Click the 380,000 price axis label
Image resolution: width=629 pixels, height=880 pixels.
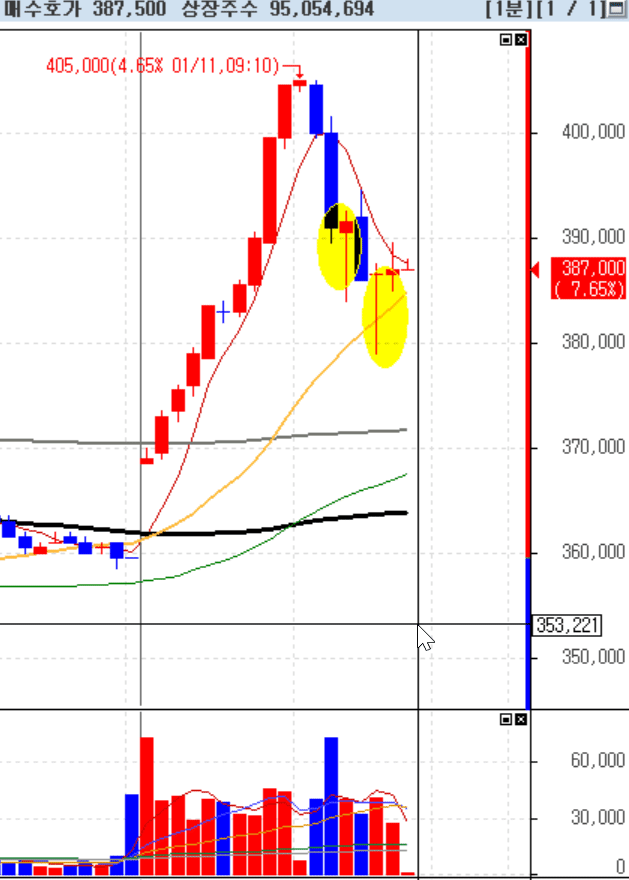(x=593, y=342)
